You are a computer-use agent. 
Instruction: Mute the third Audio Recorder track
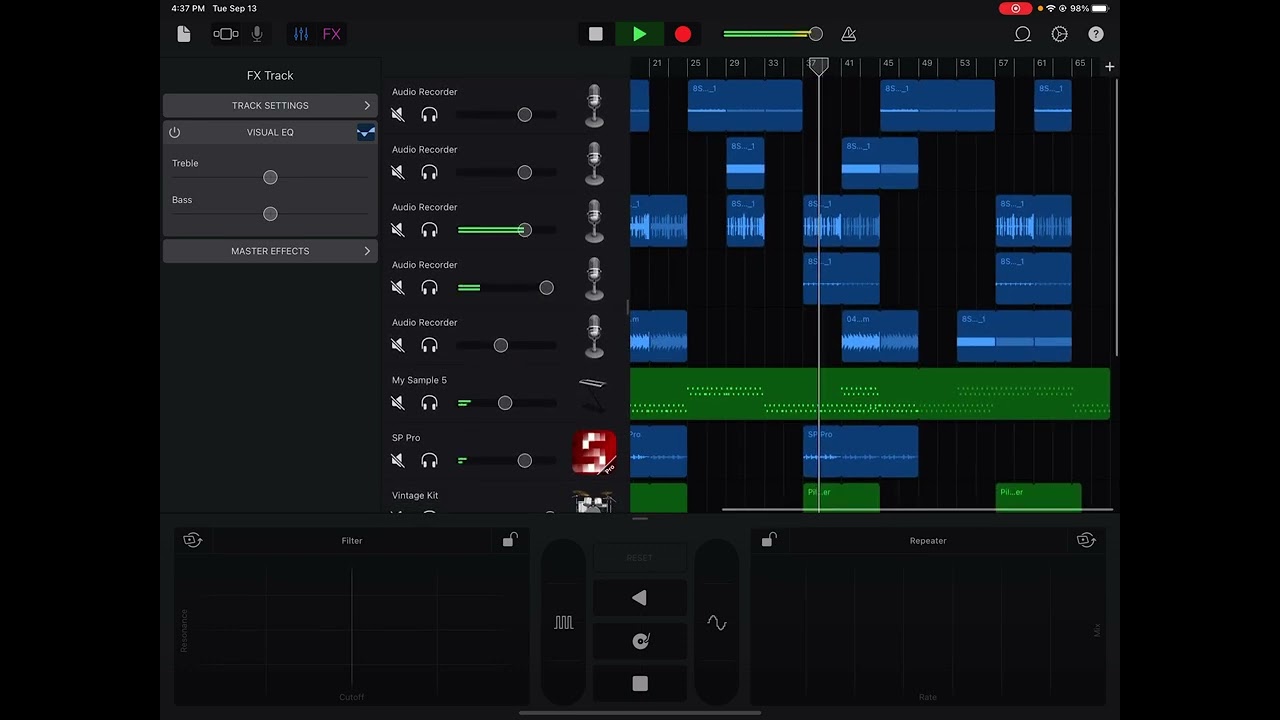click(398, 230)
